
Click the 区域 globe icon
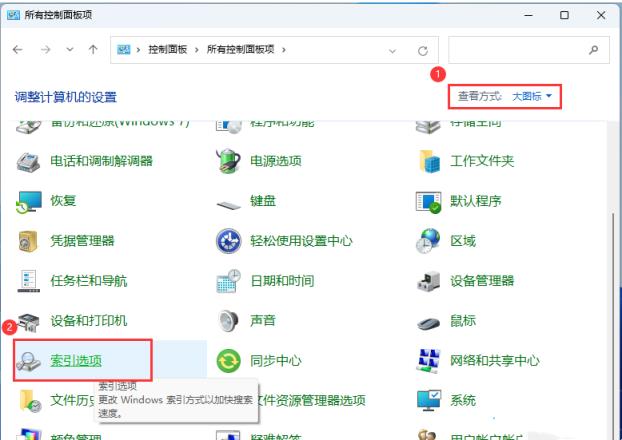pos(428,241)
